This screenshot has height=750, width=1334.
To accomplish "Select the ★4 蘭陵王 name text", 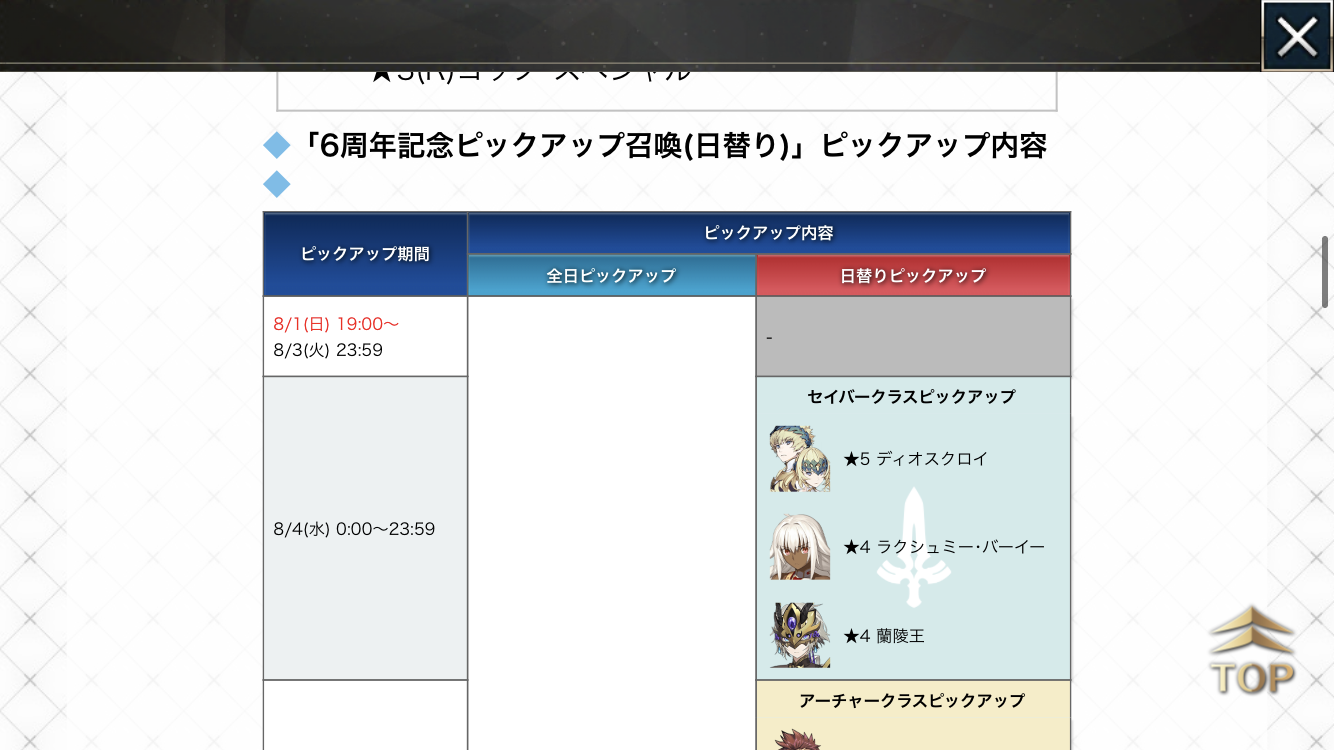I will click(x=884, y=635).
